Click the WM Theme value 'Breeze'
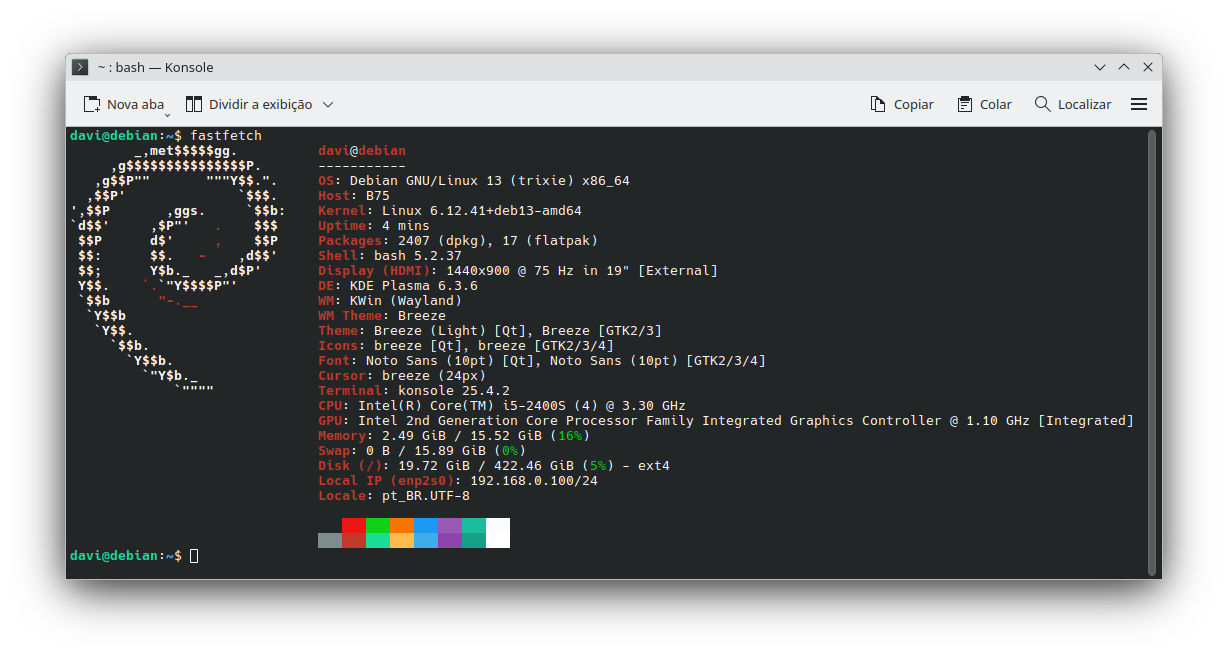Viewport: 1228px width, 657px height. pyautogui.click(x=422, y=316)
